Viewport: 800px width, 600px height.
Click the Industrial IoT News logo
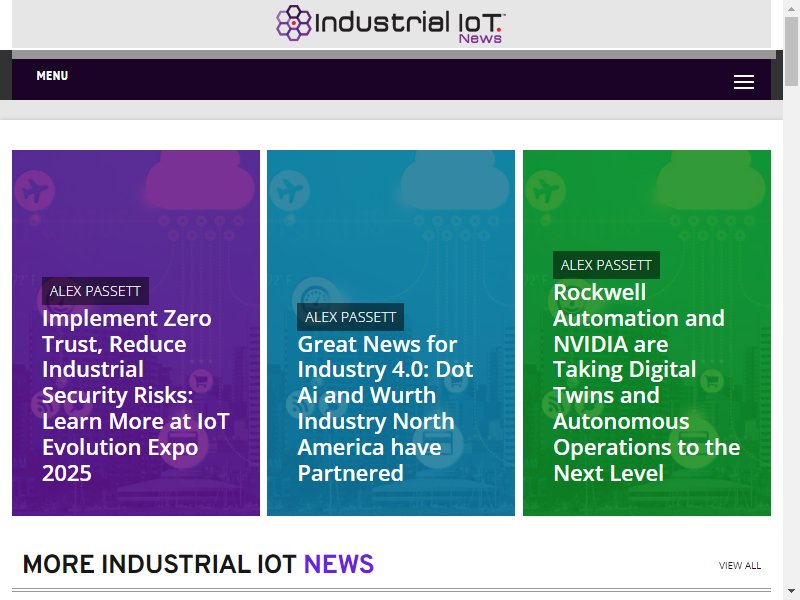391,23
